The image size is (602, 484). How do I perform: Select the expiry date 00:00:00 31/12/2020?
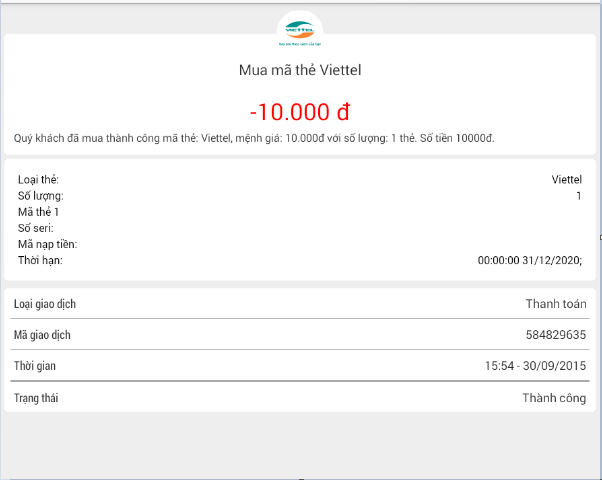pyautogui.click(x=530, y=260)
